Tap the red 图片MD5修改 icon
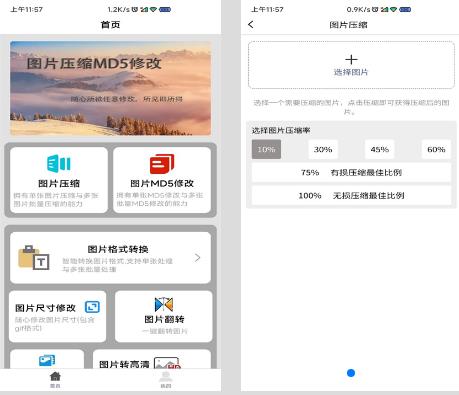The image size is (459, 395). 162,164
